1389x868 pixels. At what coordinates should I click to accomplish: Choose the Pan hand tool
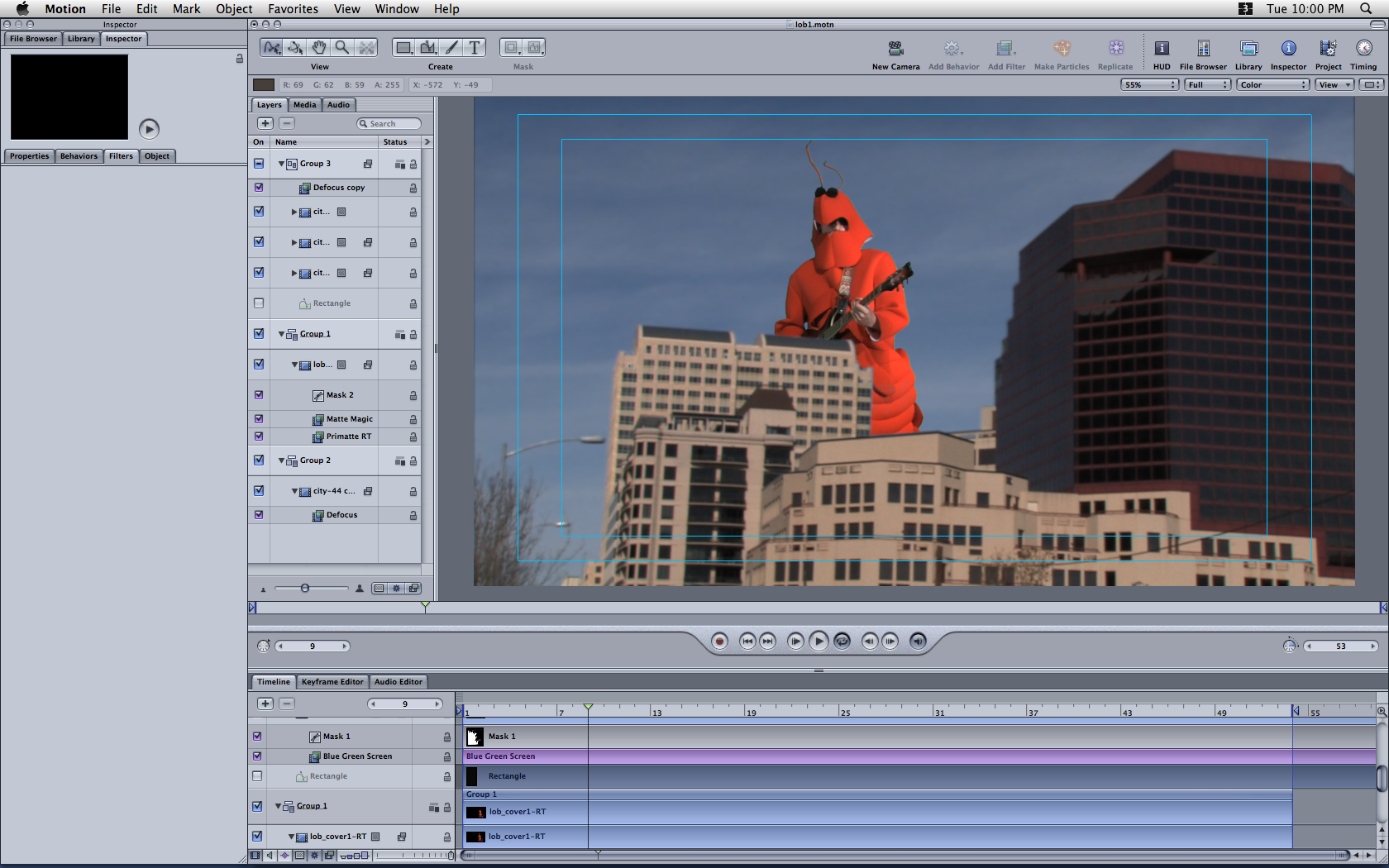click(x=319, y=48)
